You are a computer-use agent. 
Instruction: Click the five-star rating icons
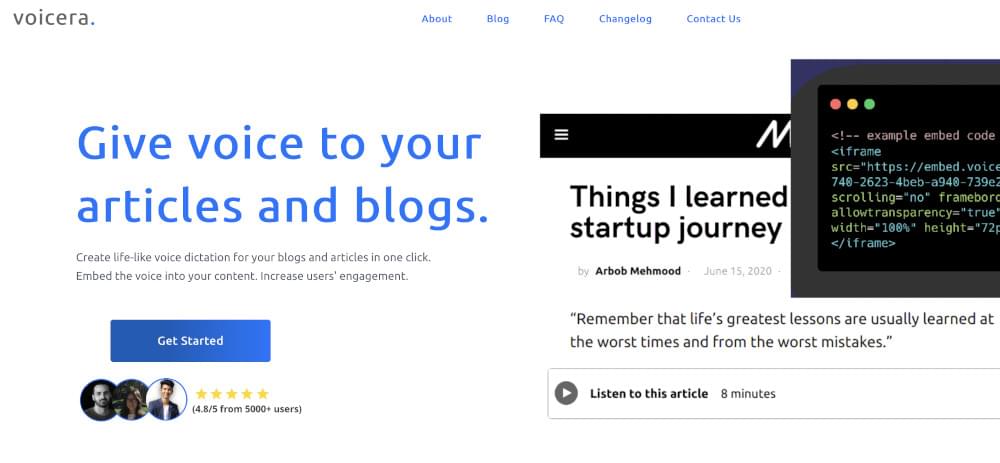(232, 393)
